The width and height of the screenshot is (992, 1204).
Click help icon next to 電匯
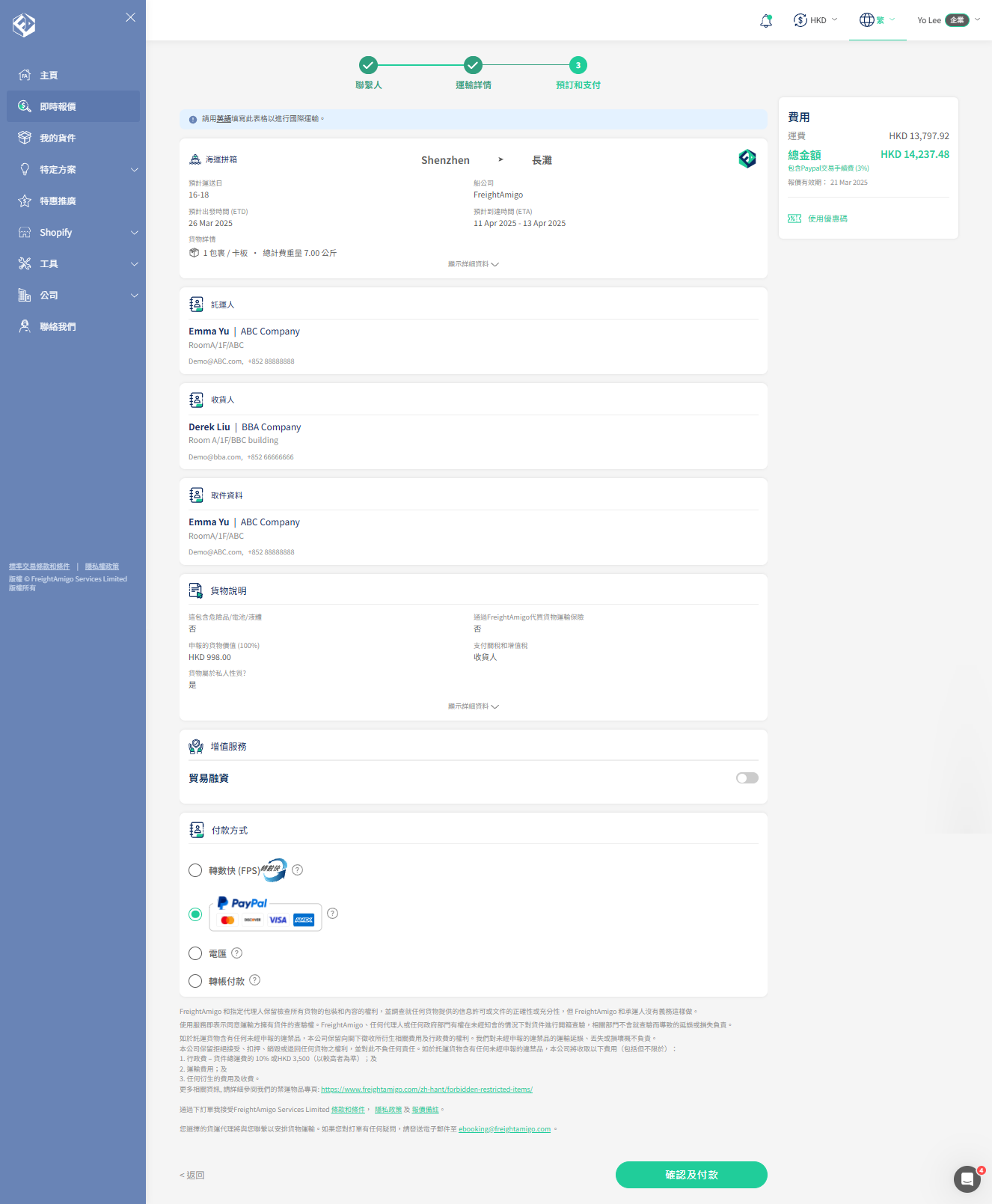click(236, 953)
